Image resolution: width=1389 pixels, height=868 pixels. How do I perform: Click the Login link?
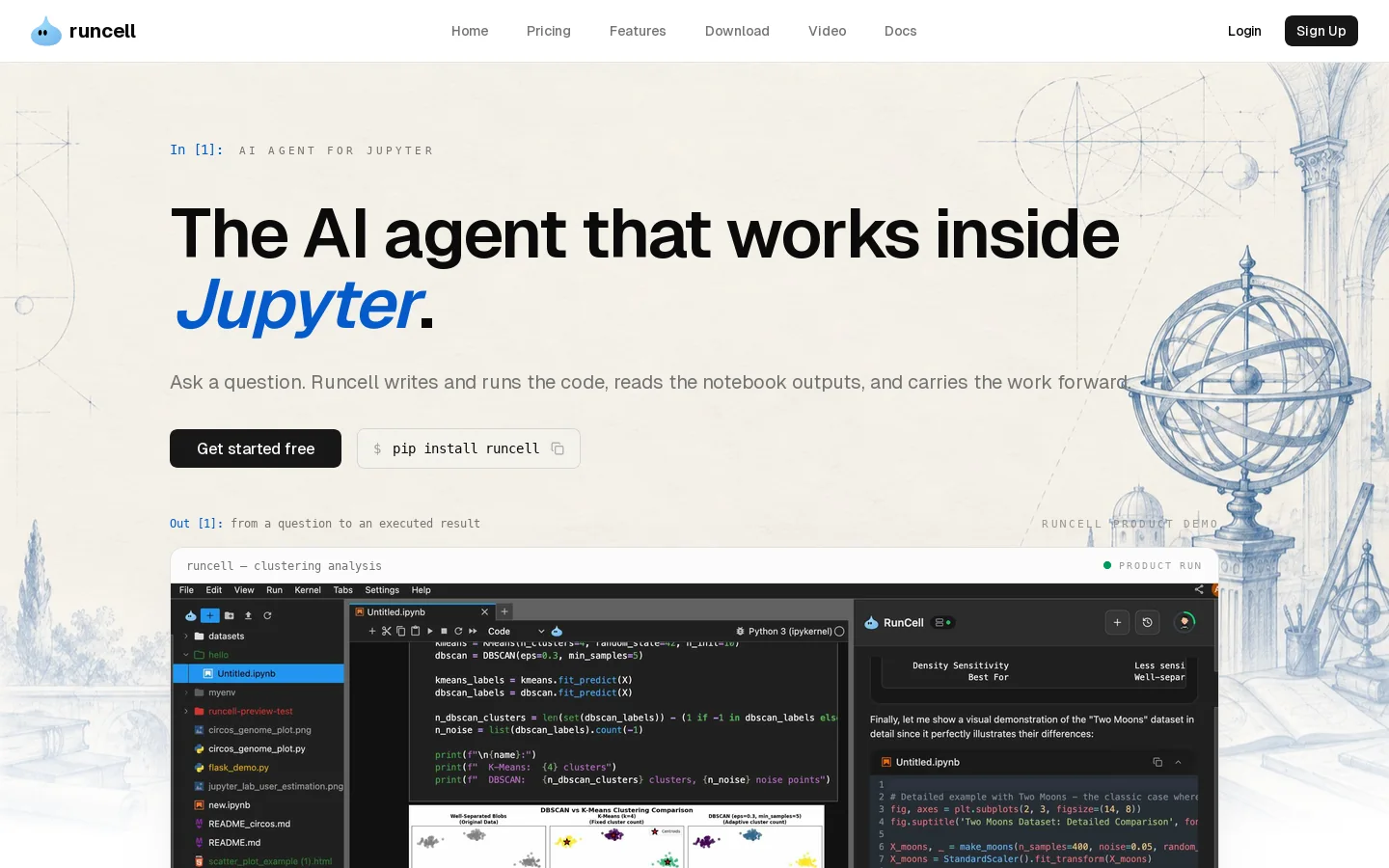pyautogui.click(x=1244, y=31)
